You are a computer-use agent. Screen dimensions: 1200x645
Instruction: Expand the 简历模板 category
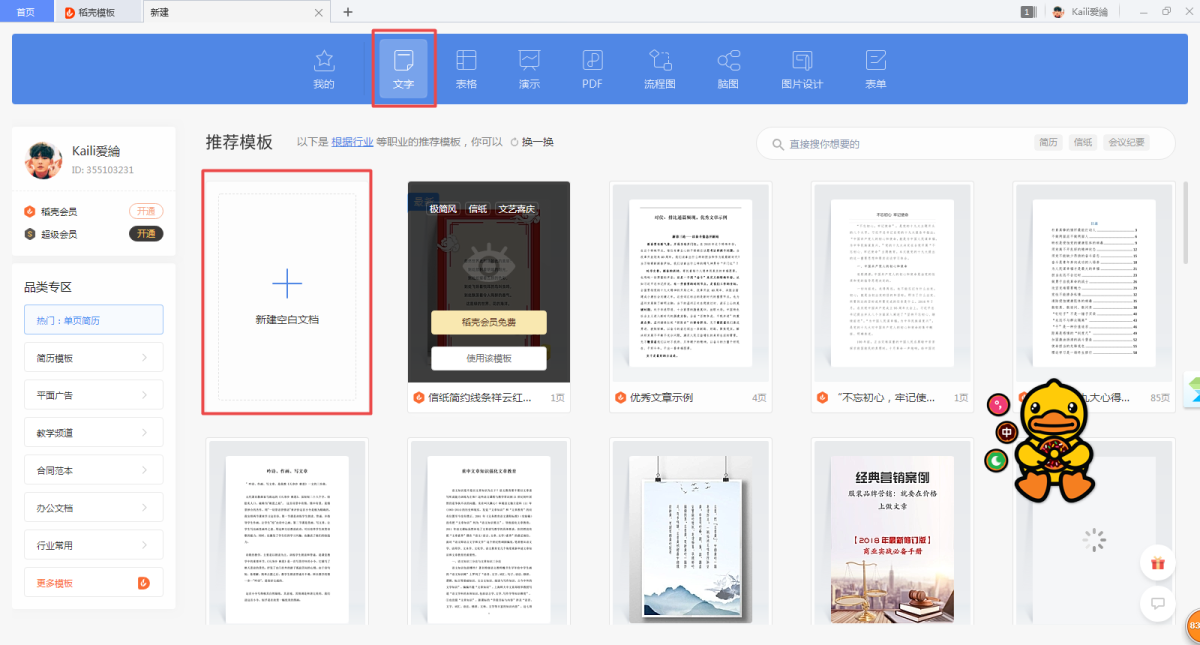coord(93,357)
